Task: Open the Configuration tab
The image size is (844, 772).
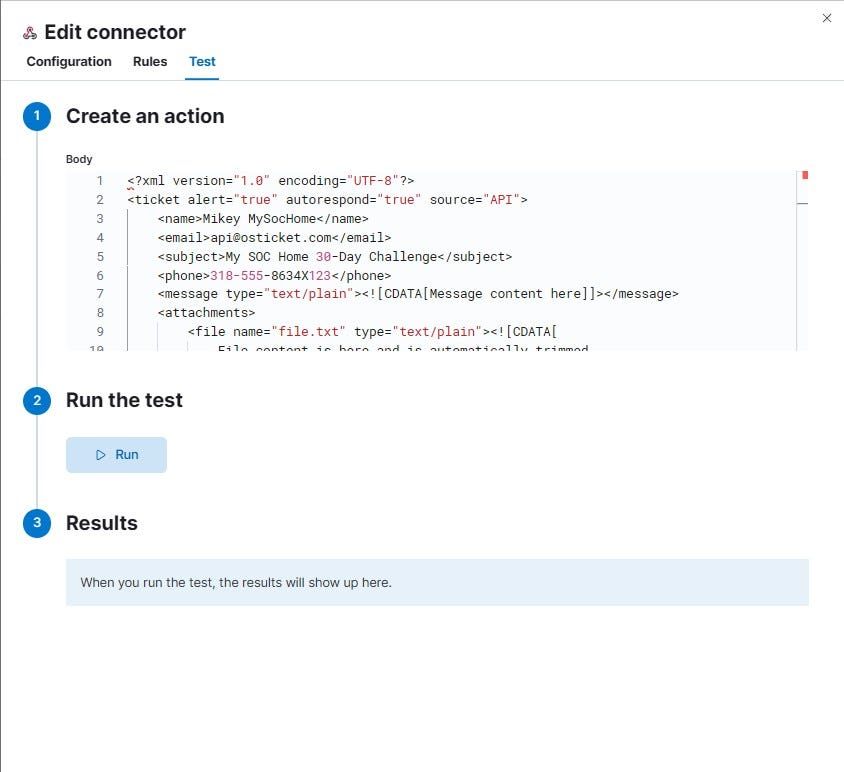Action: point(69,62)
